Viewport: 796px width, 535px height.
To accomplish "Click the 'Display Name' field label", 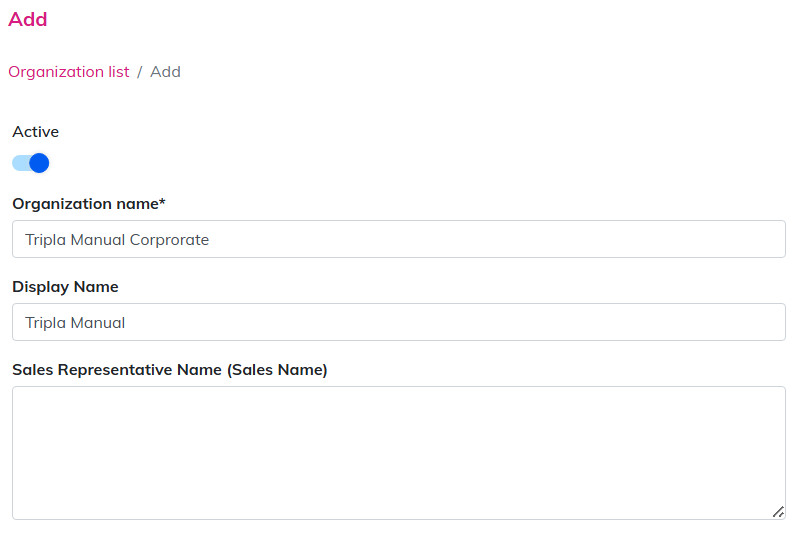I will (x=65, y=287).
